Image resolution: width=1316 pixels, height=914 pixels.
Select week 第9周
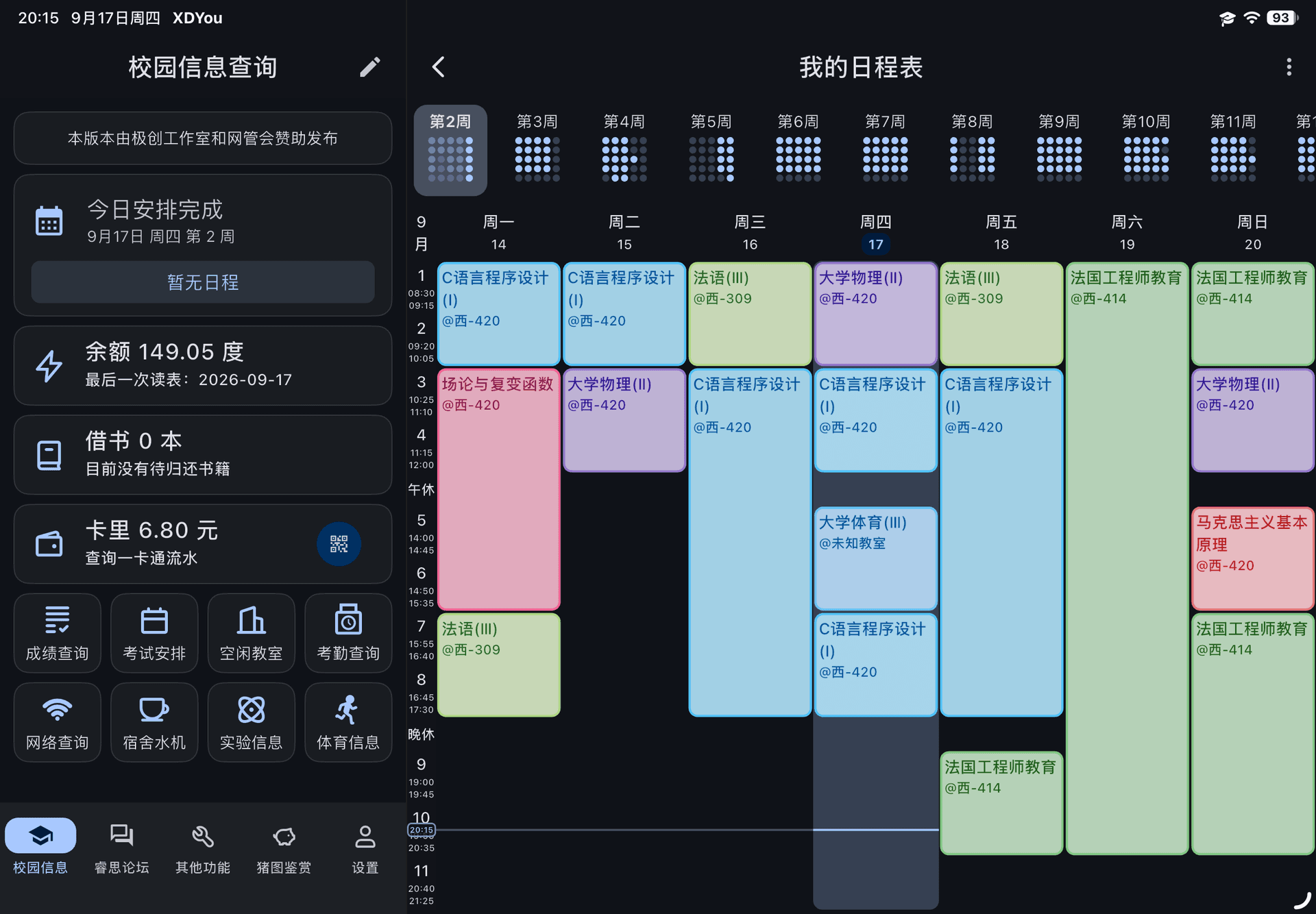(1060, 149)
